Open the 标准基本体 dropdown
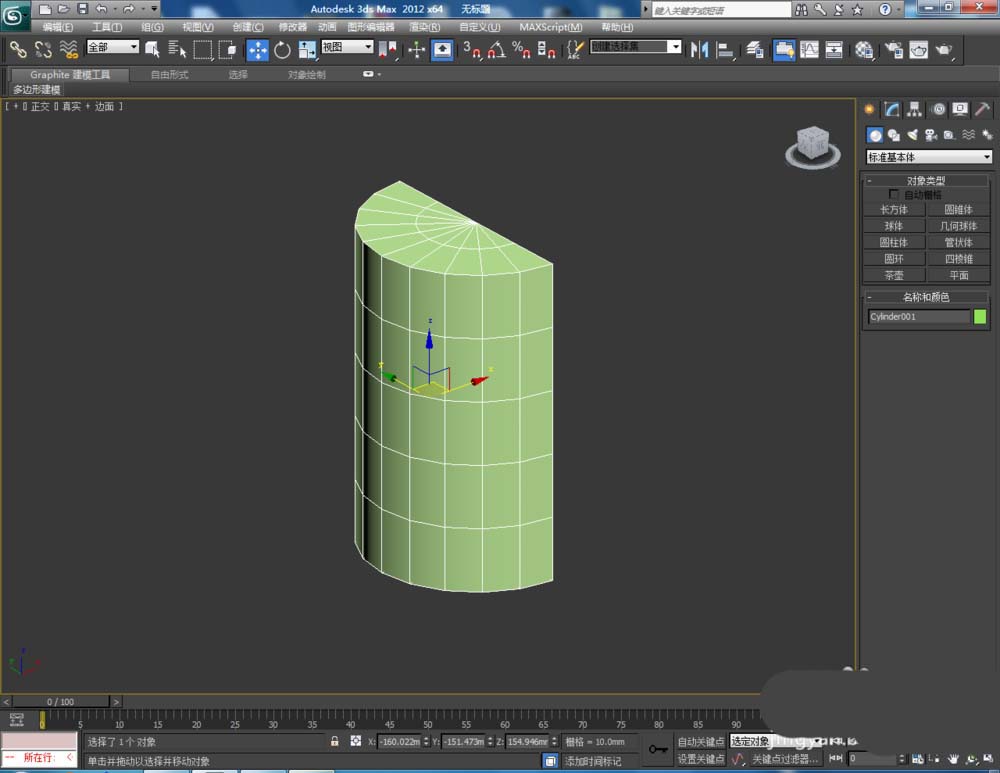The width and height of the screenshot is (1000, 773). [x=928, y=157]
